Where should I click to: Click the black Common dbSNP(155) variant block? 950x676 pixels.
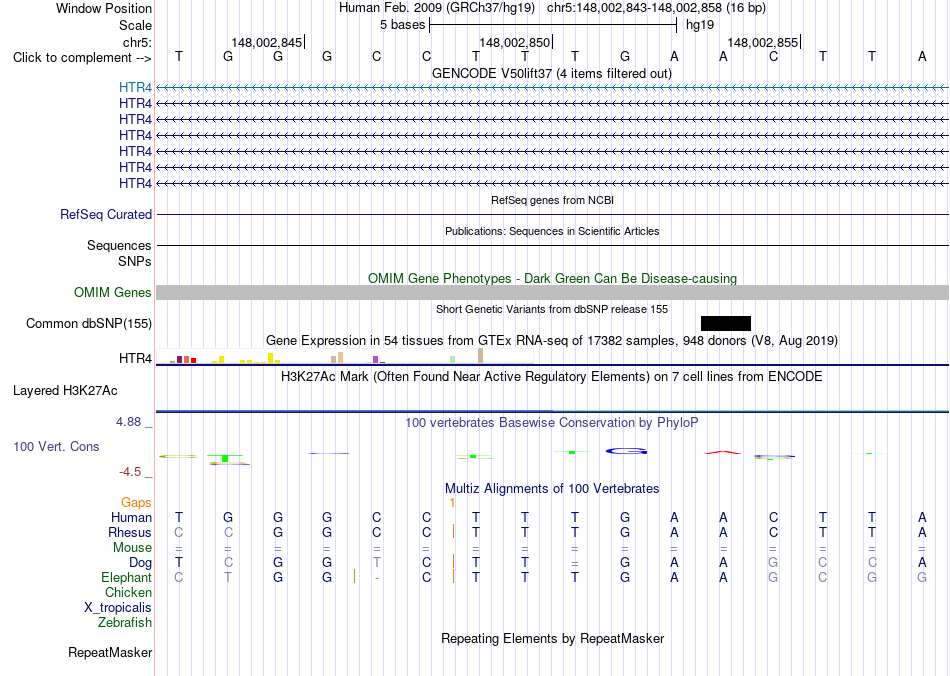[726, 323]
